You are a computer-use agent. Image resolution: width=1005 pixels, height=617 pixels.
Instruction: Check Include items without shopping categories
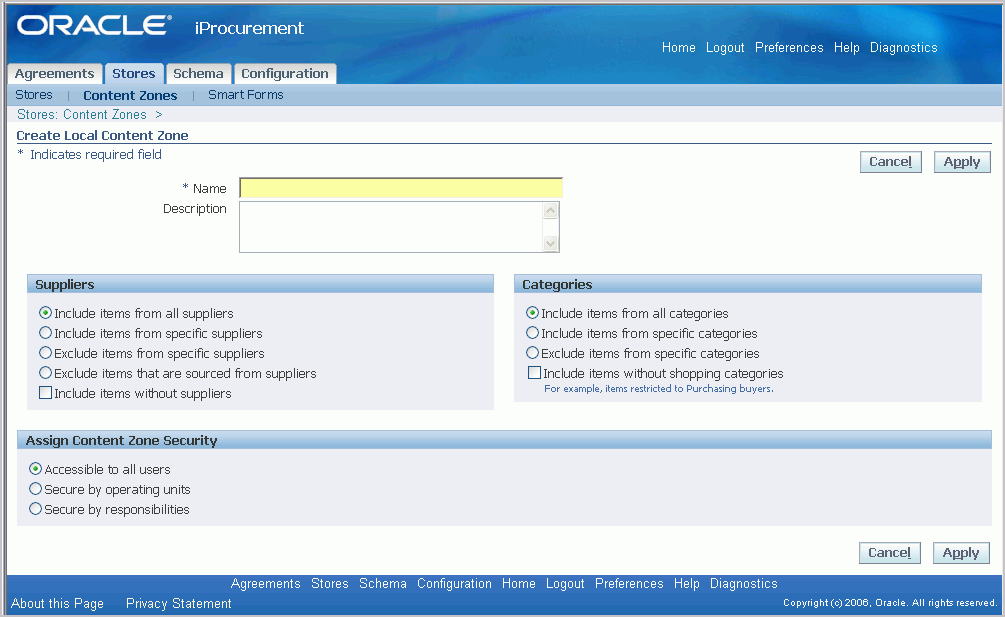534,372
